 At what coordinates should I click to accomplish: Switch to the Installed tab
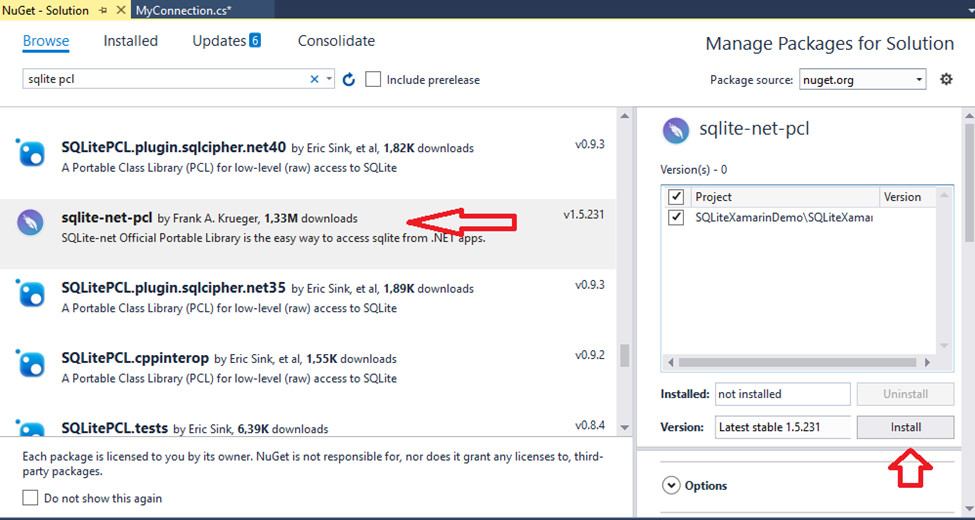(x=131, y=41)
